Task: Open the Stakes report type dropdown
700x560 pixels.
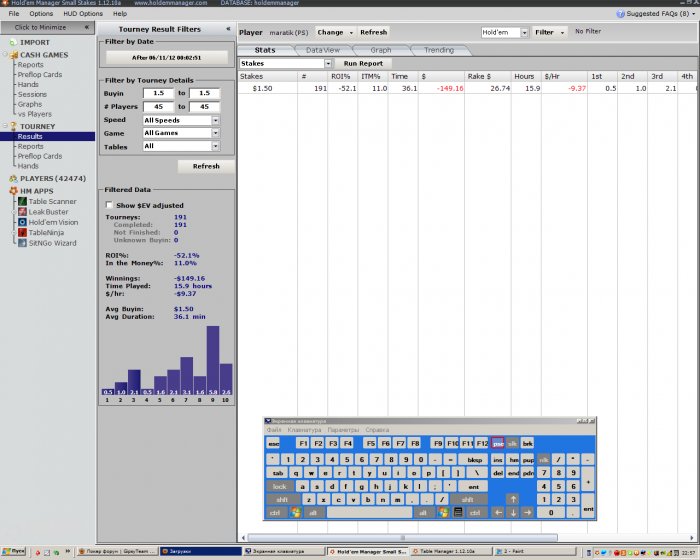Action: point(286,63)
